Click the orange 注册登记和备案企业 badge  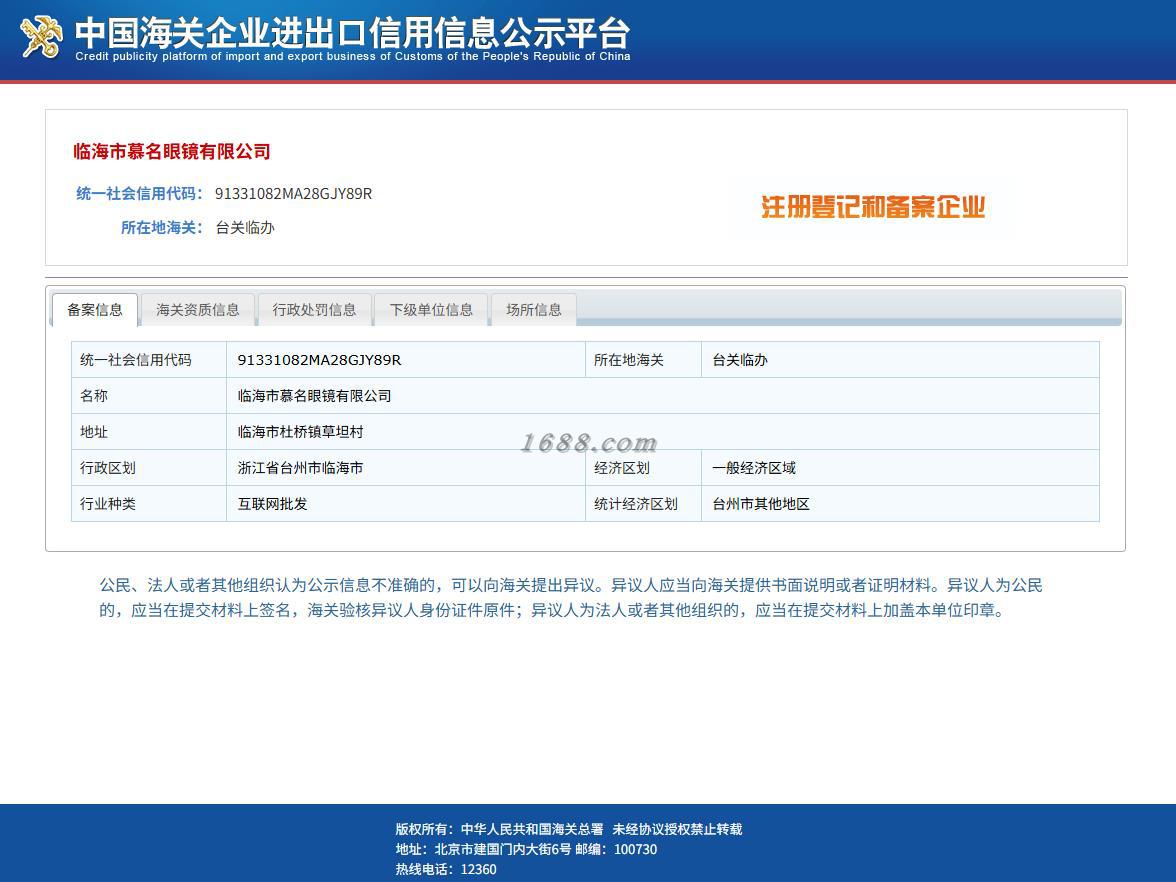click(x=872, y=206)
